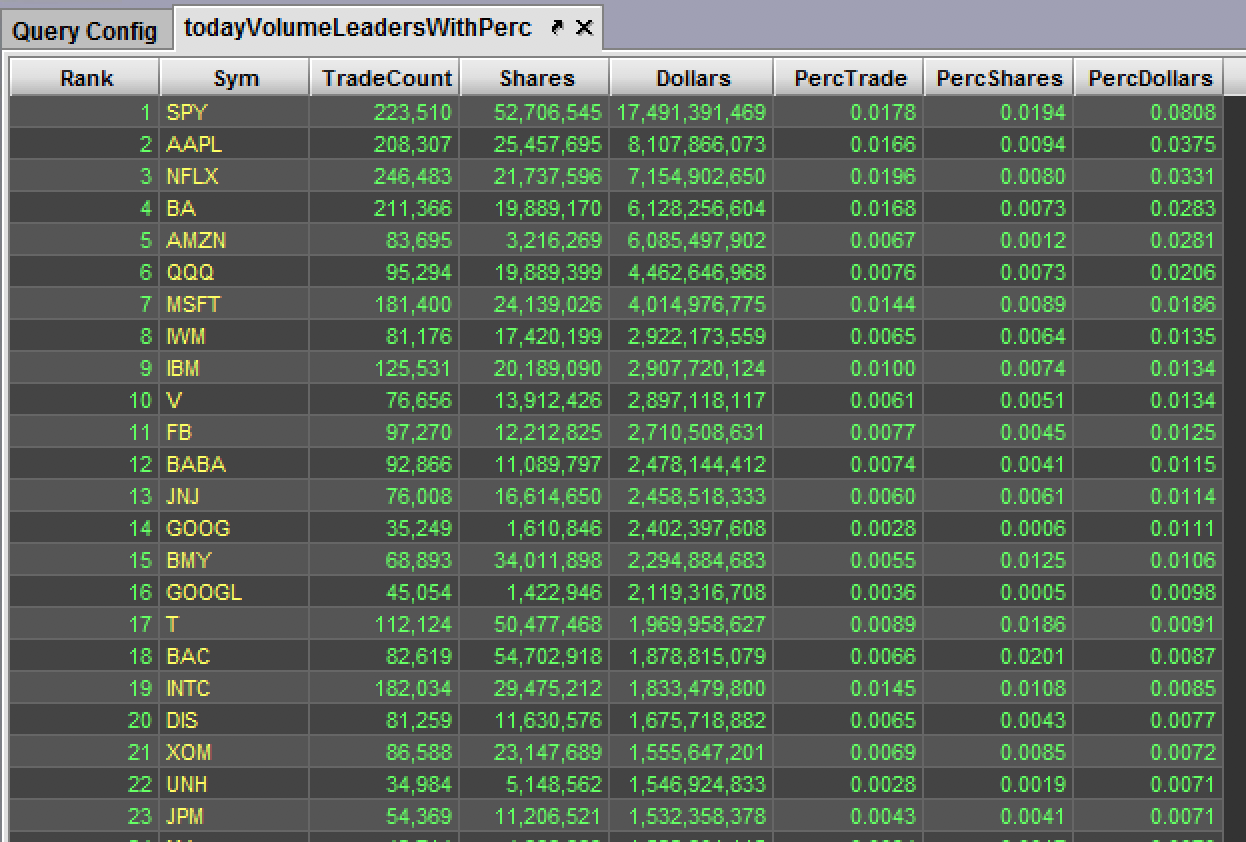Switch to the Query Config tab
1246x842 pixels.
point(85,31)
